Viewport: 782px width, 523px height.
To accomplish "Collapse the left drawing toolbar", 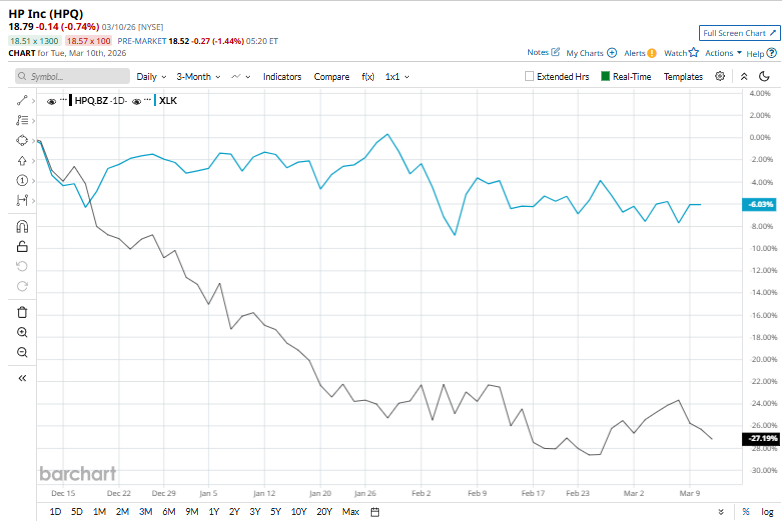I will 22,378.
